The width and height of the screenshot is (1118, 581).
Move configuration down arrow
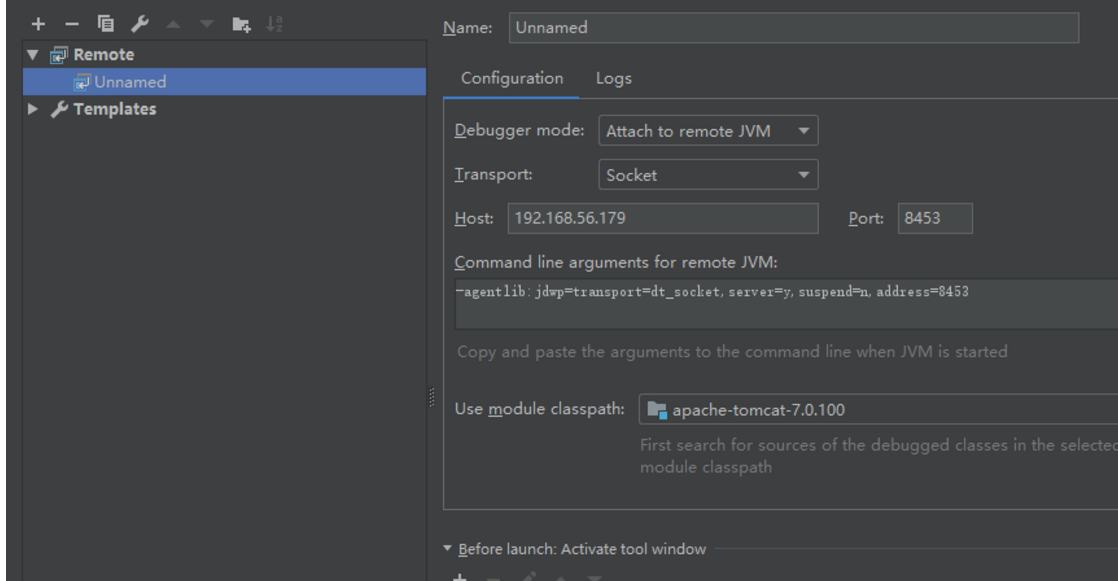207,24
